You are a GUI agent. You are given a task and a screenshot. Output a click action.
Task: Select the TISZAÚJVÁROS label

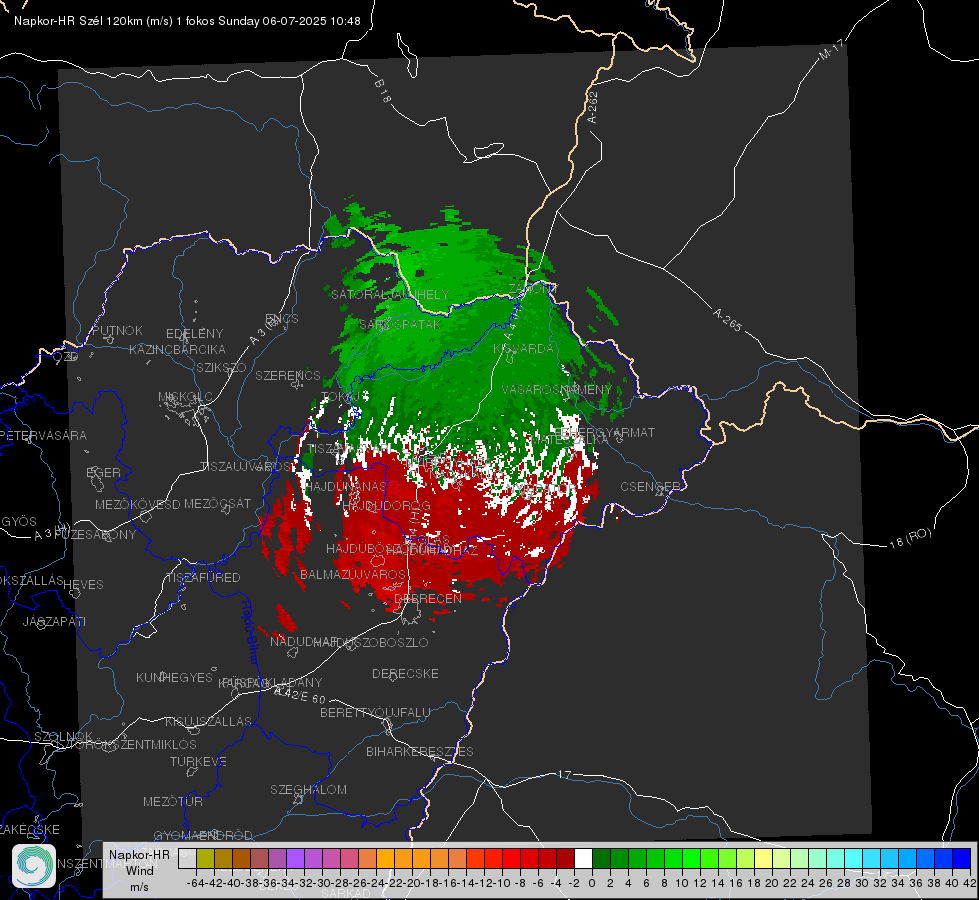(x=245, y=467)
